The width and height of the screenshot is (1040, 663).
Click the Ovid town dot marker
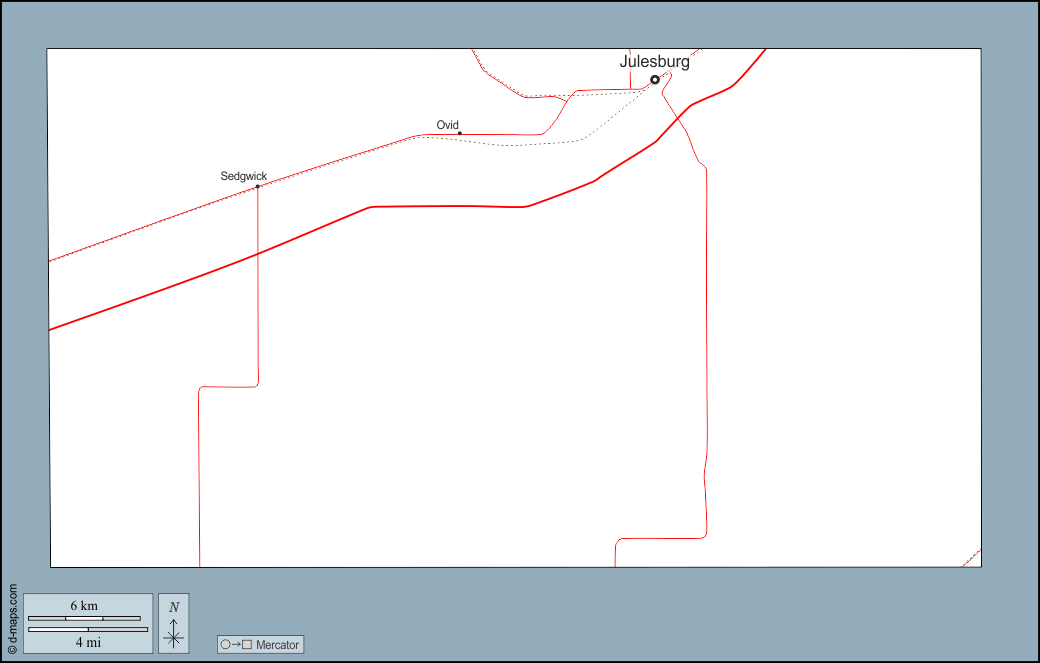tap(459, 133)
